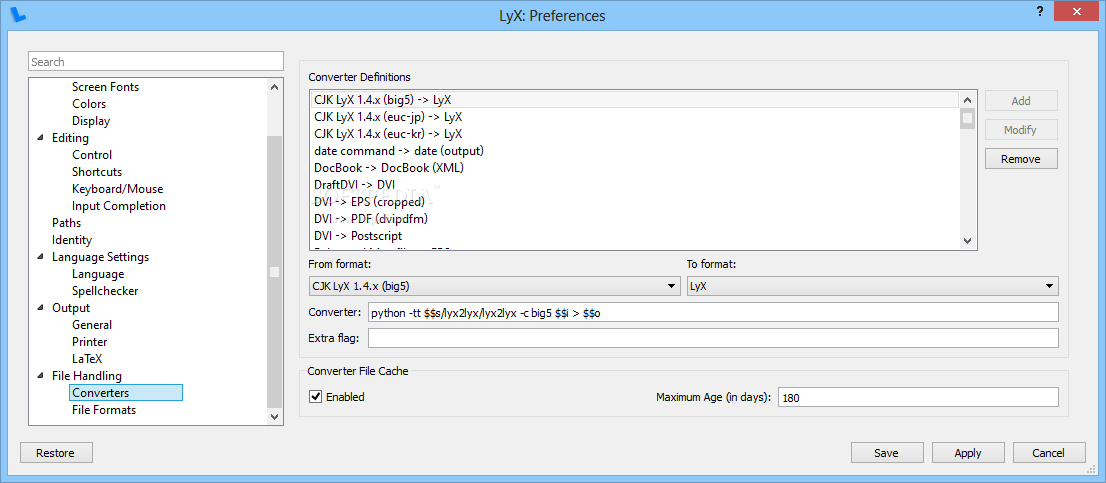1106x483 pixels.
Task: Click the Cancel button
Action: (1049, 453)
